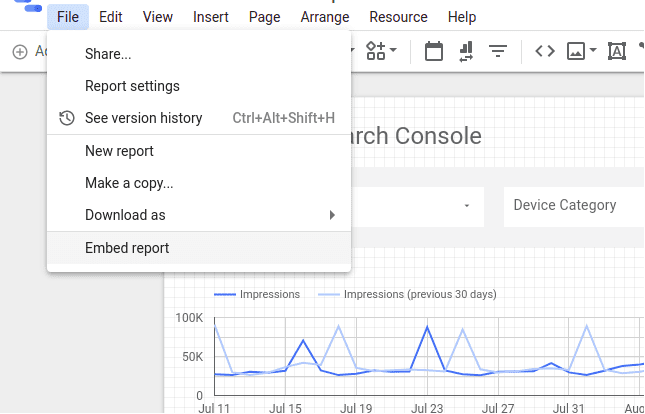
Task: Open the dropdown control beside Device Category
Action: 466,206
